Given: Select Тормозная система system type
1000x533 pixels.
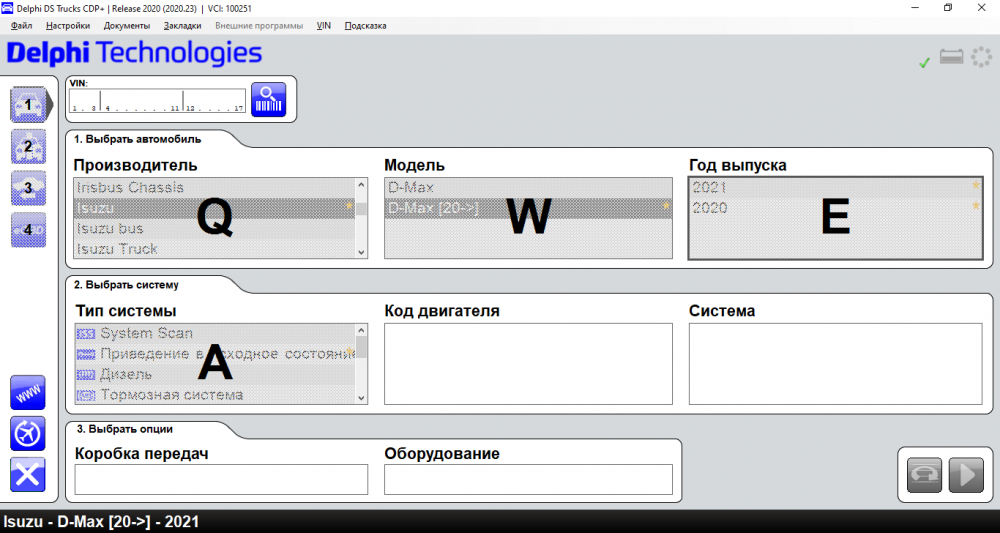Looking at the screenshot, I should click(215, 395).
